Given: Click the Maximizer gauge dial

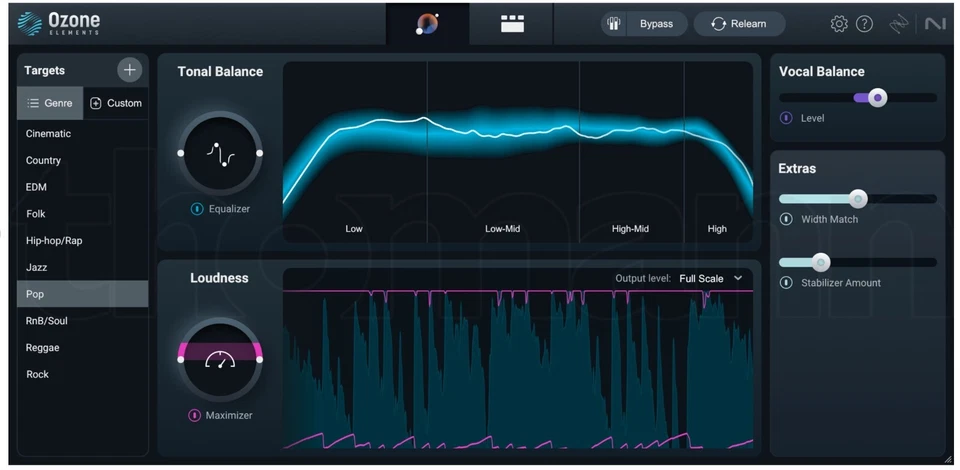Looking at the screenshot, I should pos(220,359).
